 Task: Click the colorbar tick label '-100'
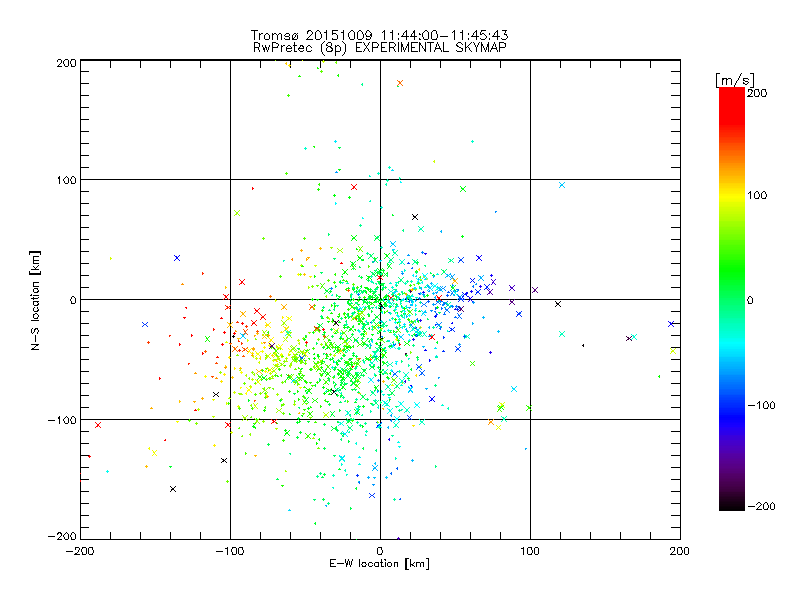[761, 406]
